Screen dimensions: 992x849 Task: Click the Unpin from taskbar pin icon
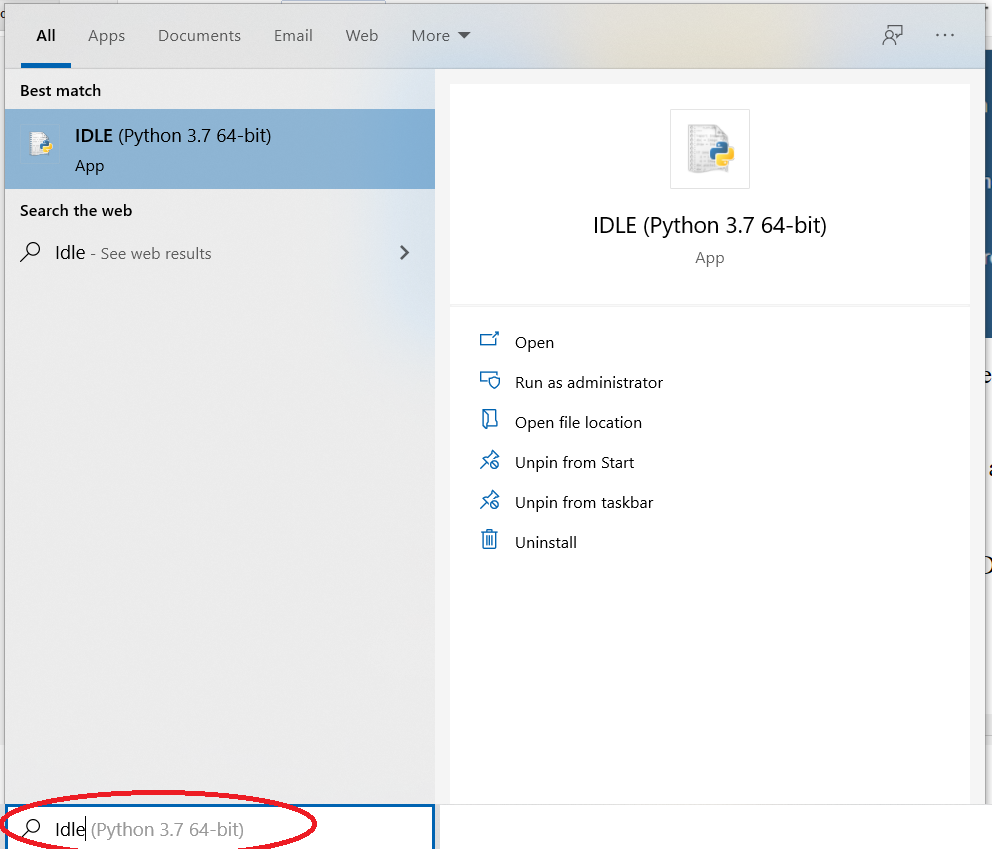click(489, 501)
